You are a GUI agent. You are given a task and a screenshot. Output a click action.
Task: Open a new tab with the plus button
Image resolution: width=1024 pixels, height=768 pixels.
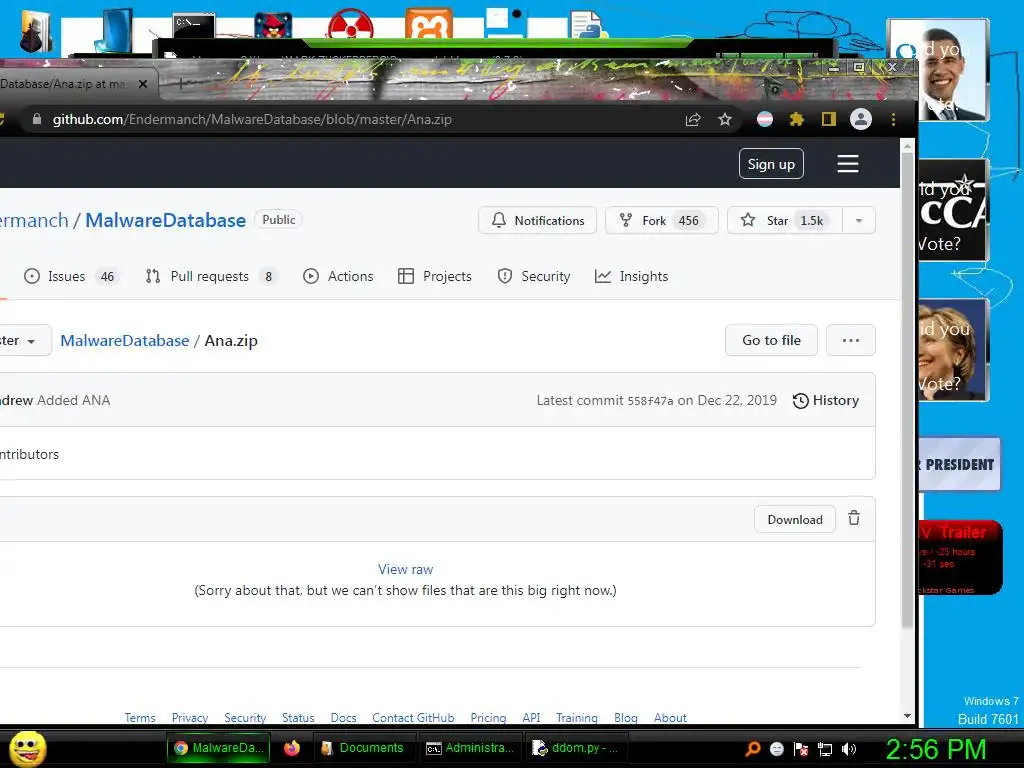coord(180,83)
